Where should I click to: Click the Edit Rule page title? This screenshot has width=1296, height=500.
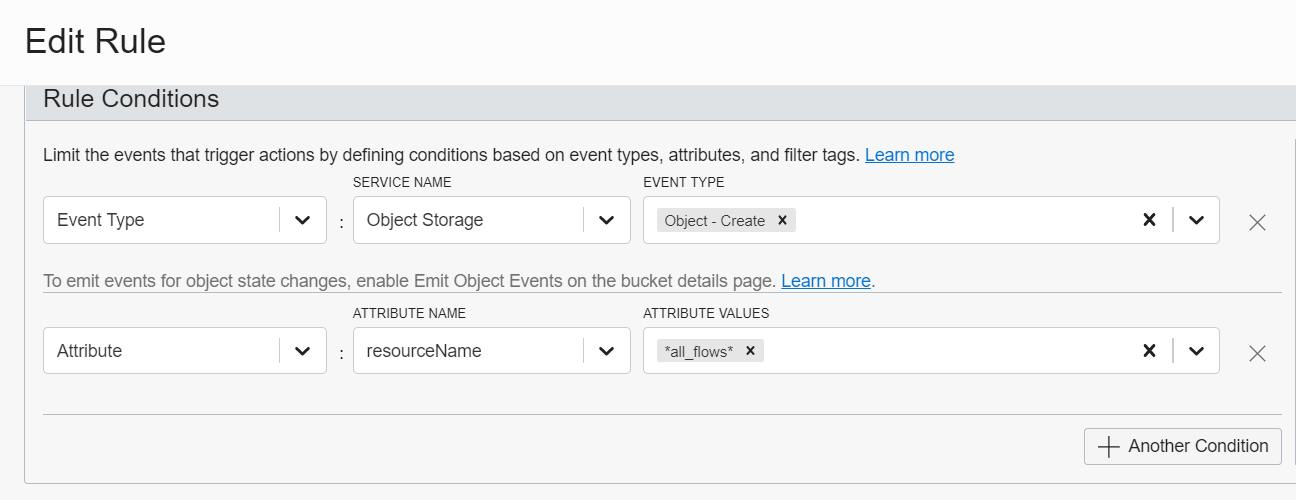(x=95, y=41)
